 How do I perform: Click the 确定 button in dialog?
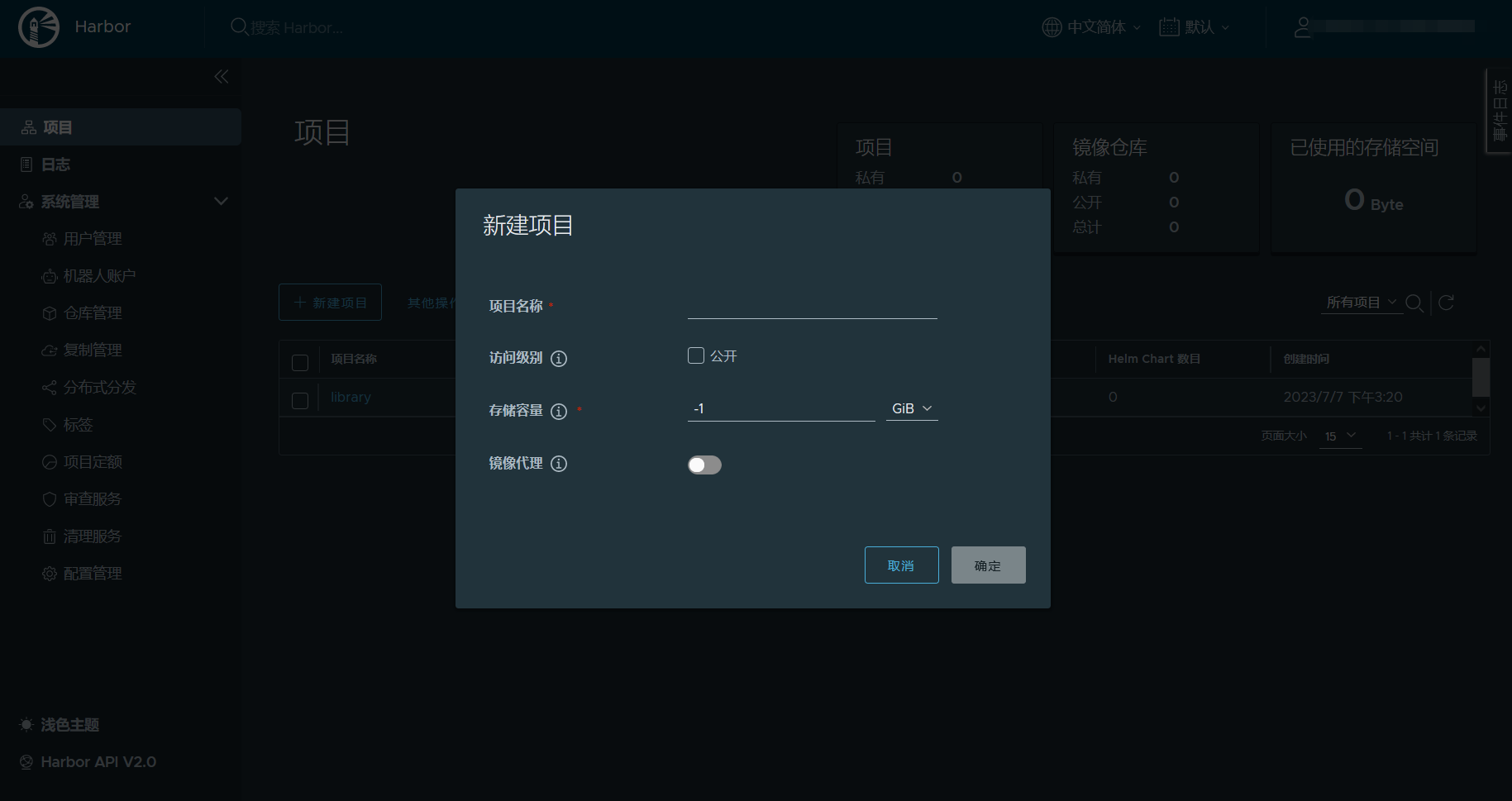(x=988, y=565)
